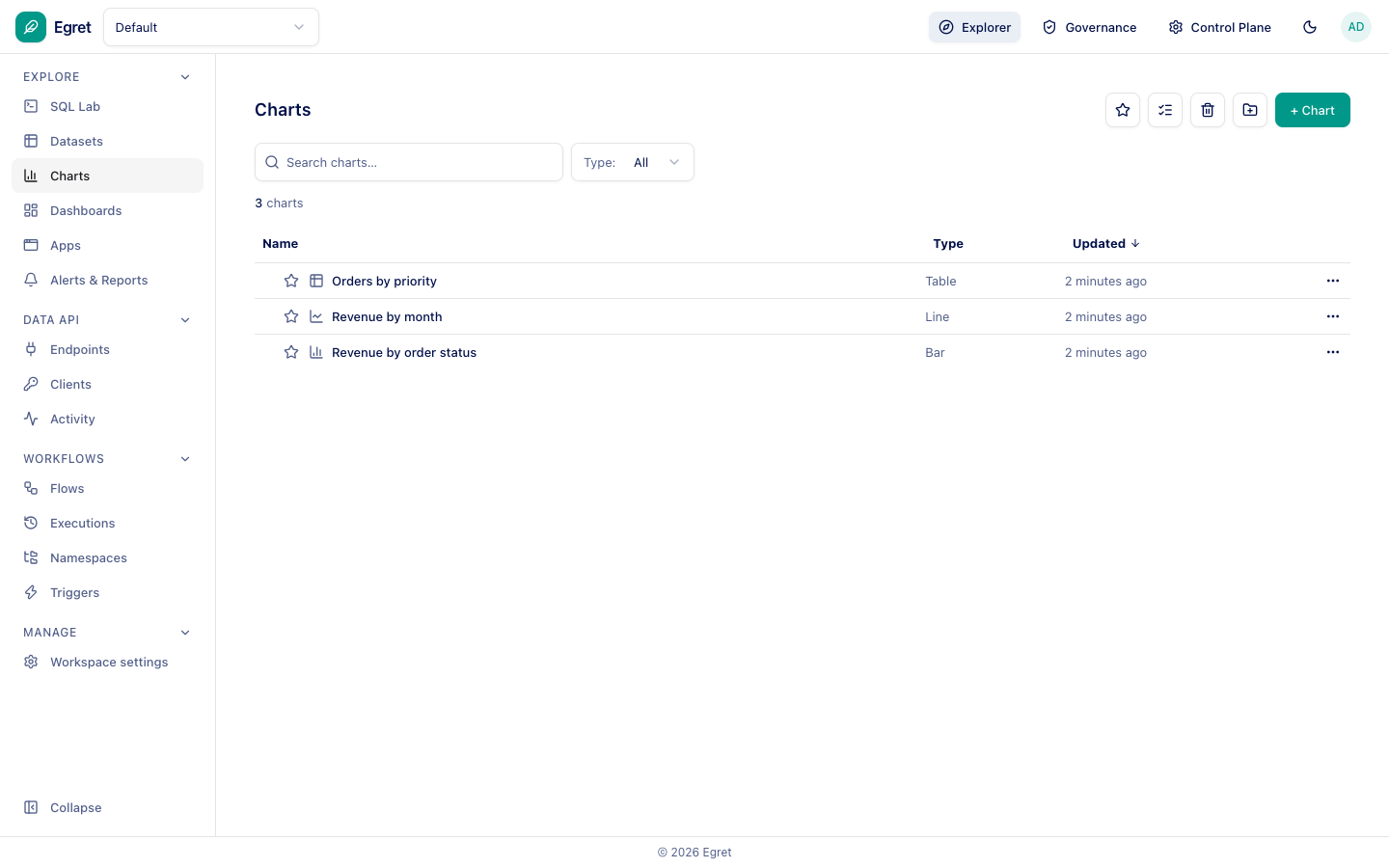Toggle dark mode moon icon

pos(1310,27)
